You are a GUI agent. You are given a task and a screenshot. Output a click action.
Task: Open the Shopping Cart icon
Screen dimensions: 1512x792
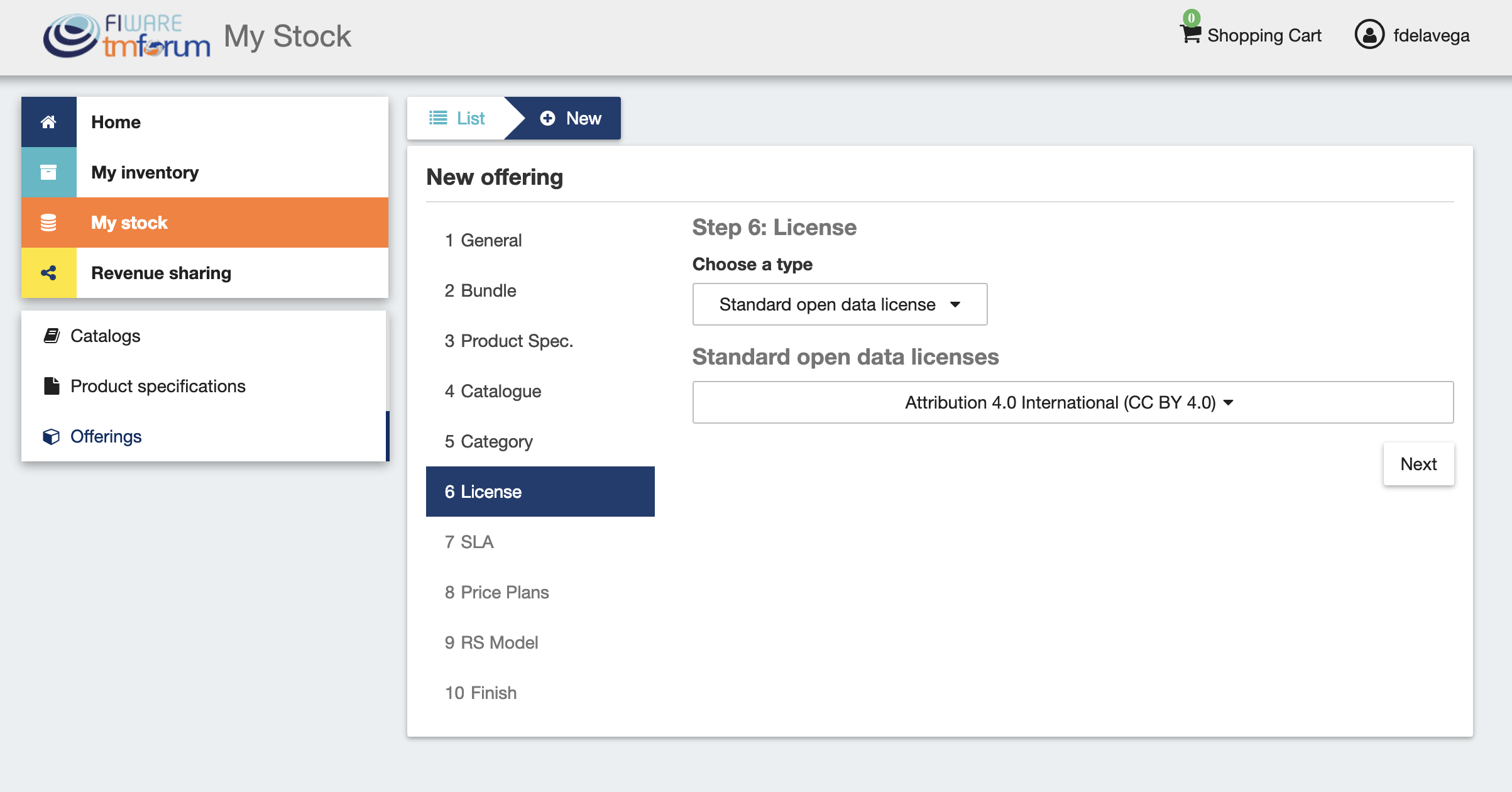(1190, 33)
